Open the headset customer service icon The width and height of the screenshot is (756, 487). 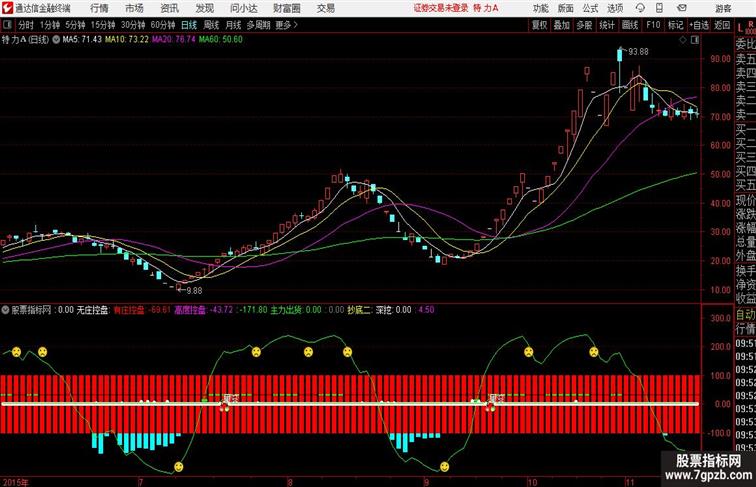point(640,8)
